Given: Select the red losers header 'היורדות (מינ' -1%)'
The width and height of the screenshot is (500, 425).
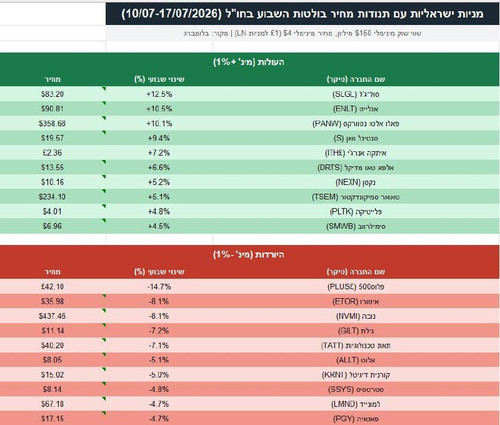Looking at the screenshot, I should click(250, 255).
